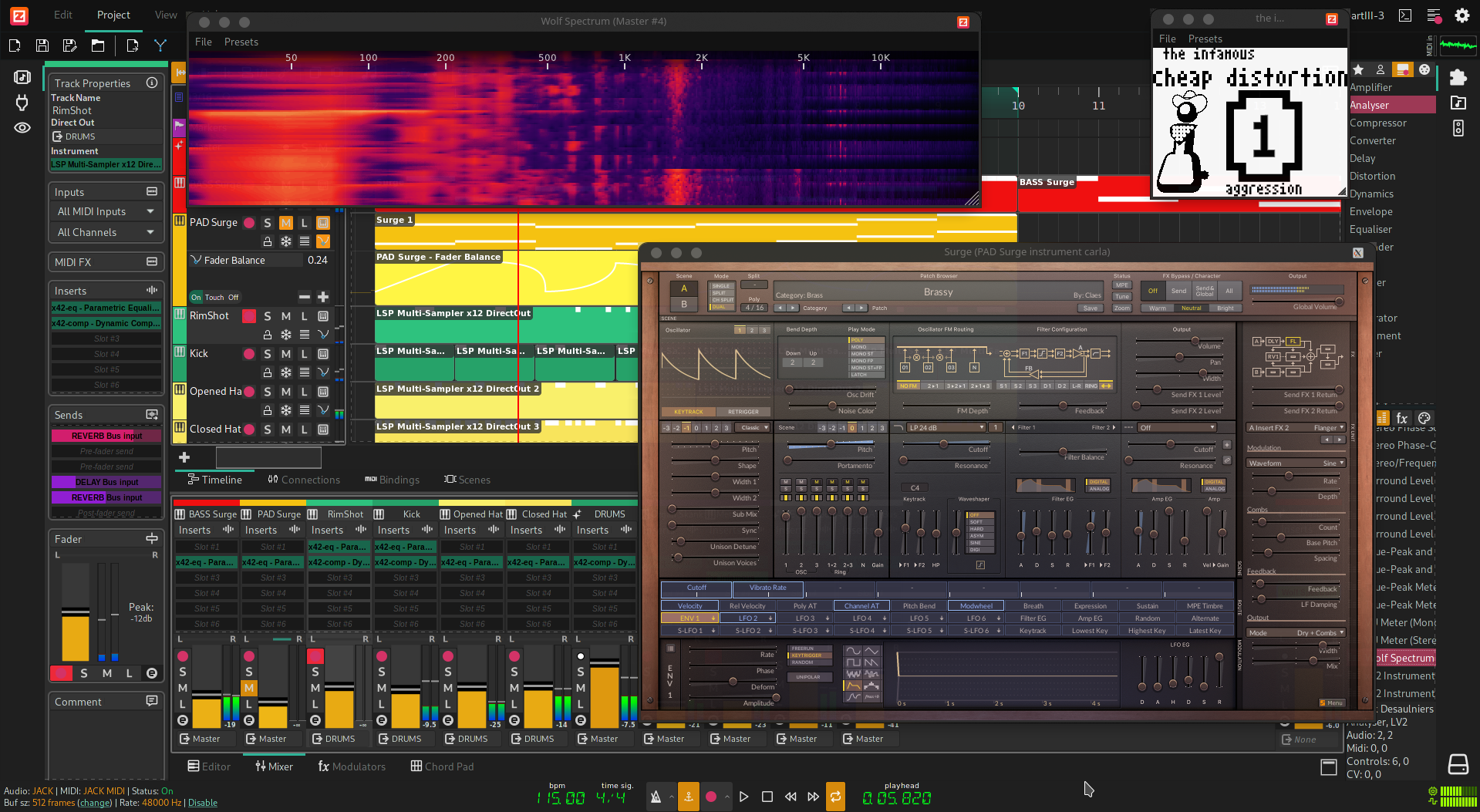Freeze the PAD Surge track with the snowflake icon

[x=286, y=241]
